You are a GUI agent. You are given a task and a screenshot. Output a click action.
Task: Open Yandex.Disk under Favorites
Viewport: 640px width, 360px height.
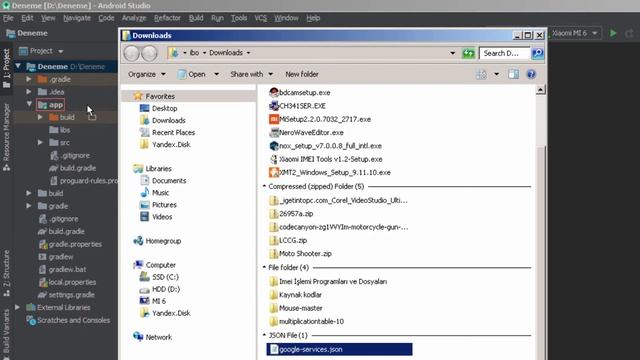(x=165, y=144)
